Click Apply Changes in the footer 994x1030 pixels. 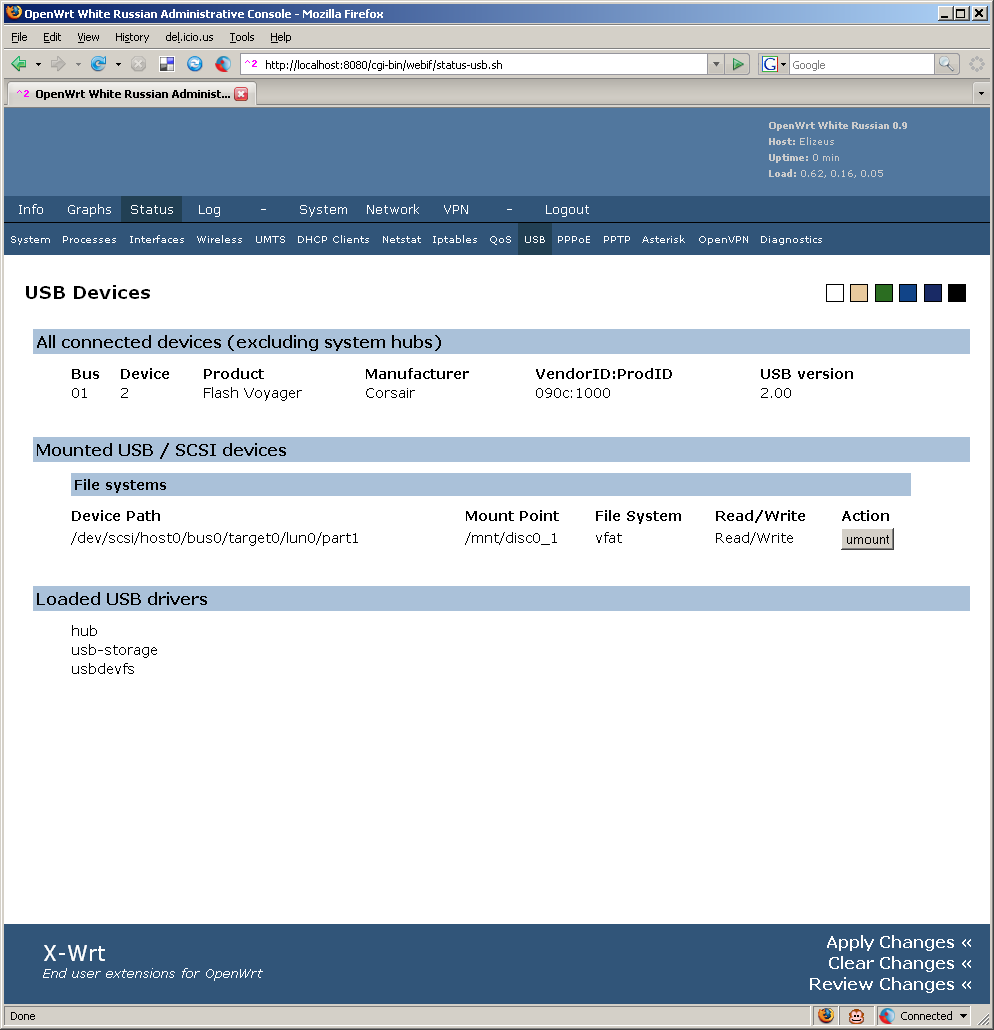click(899, 942)
